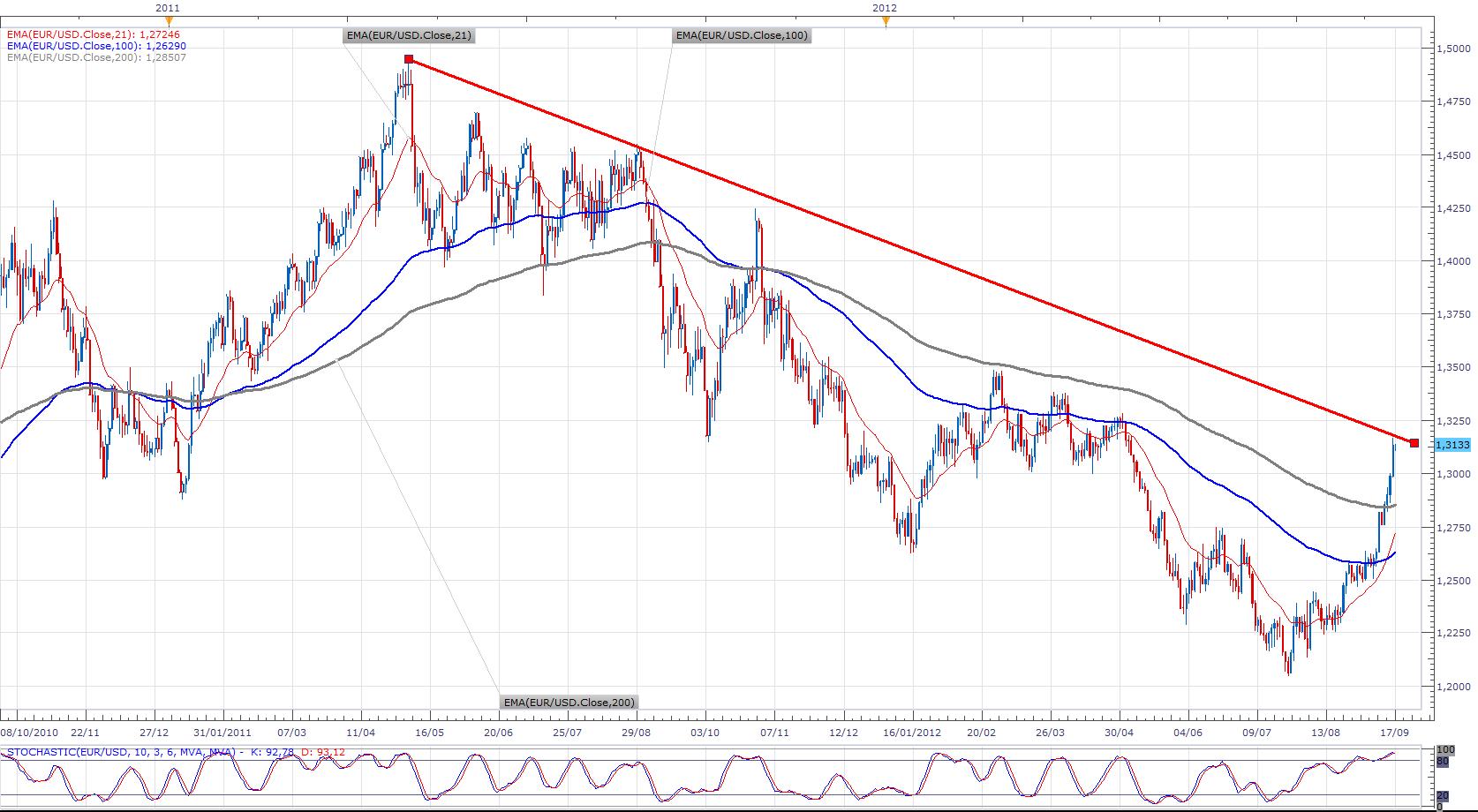
Task: Select gray EMA 200 legend entry
Action: click(96, 57)
